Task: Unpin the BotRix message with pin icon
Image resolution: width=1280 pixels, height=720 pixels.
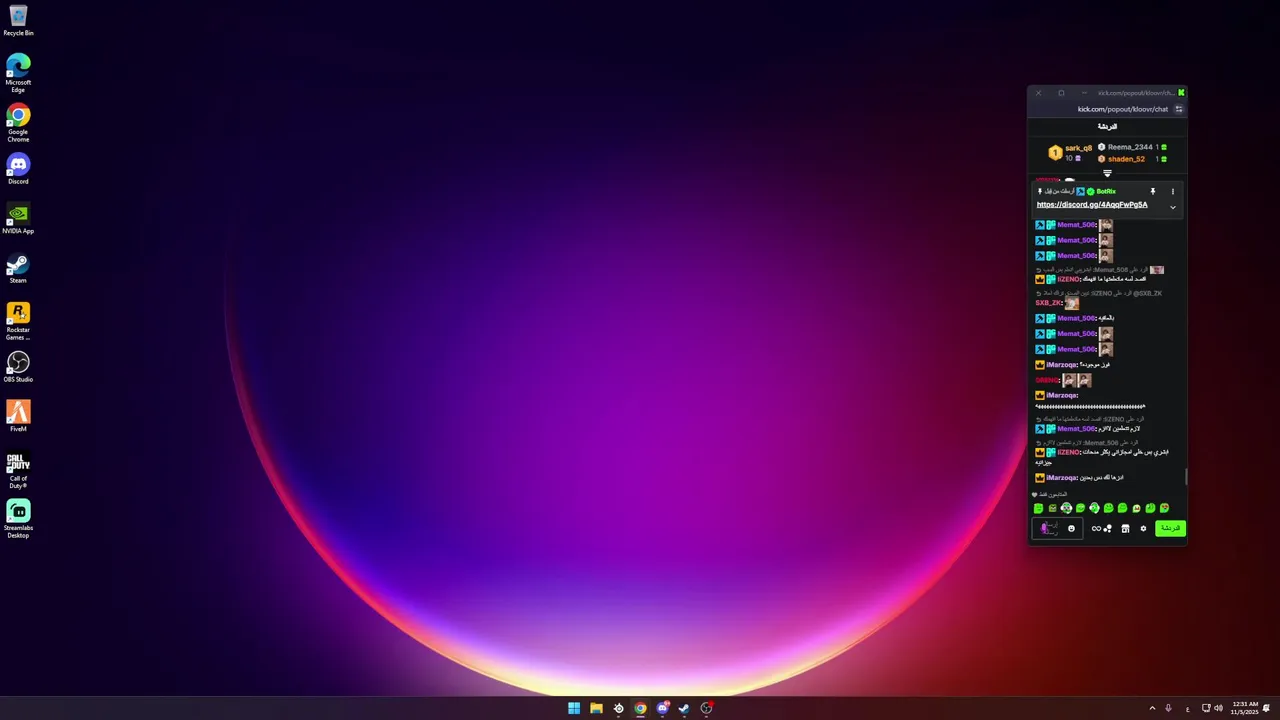Action: [x=1153, y=191]
